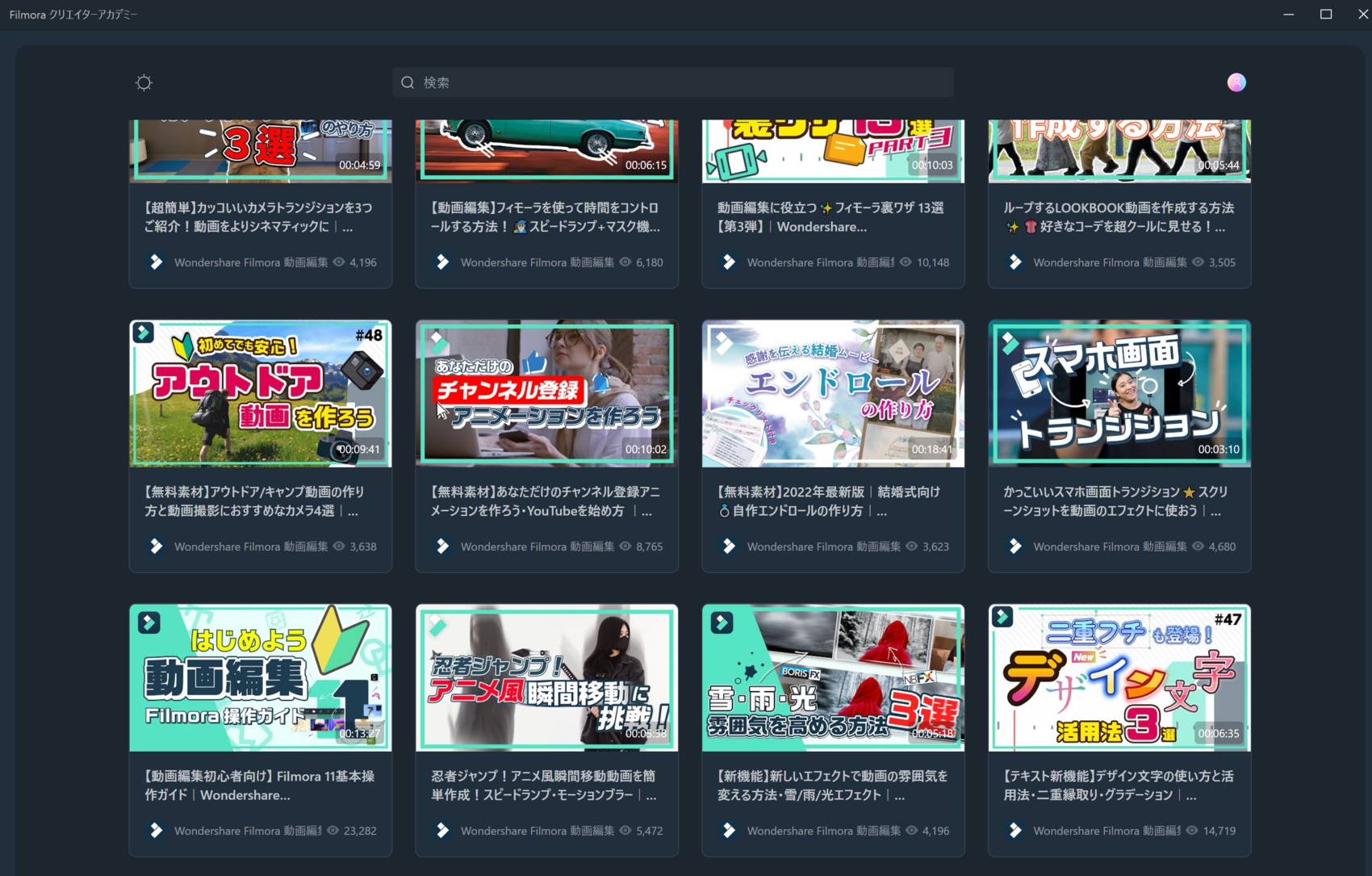
Task: Maximize the Filmora クリエイターアカデミー window
Action: coord(1326,15)
